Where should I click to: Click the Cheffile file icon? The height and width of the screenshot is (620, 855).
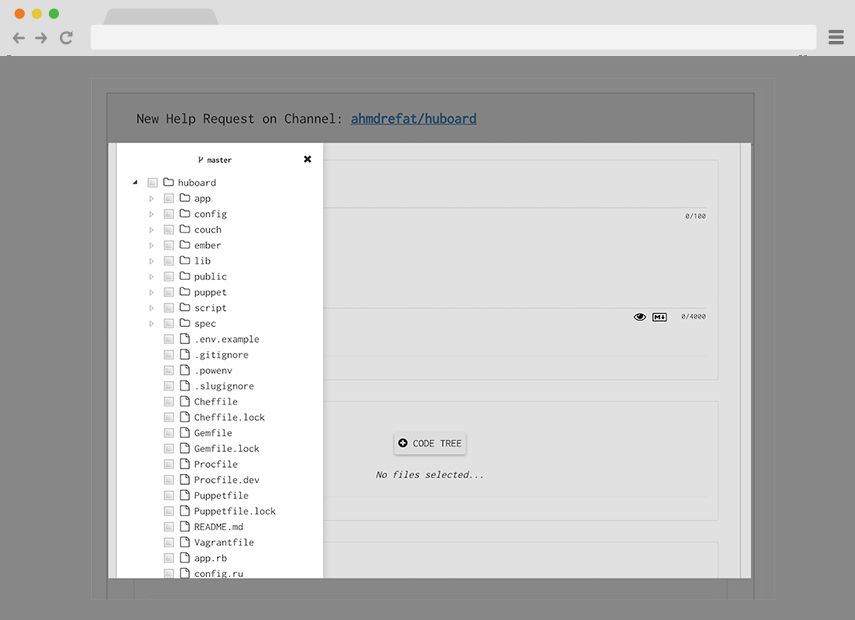[x=185, y=401]
